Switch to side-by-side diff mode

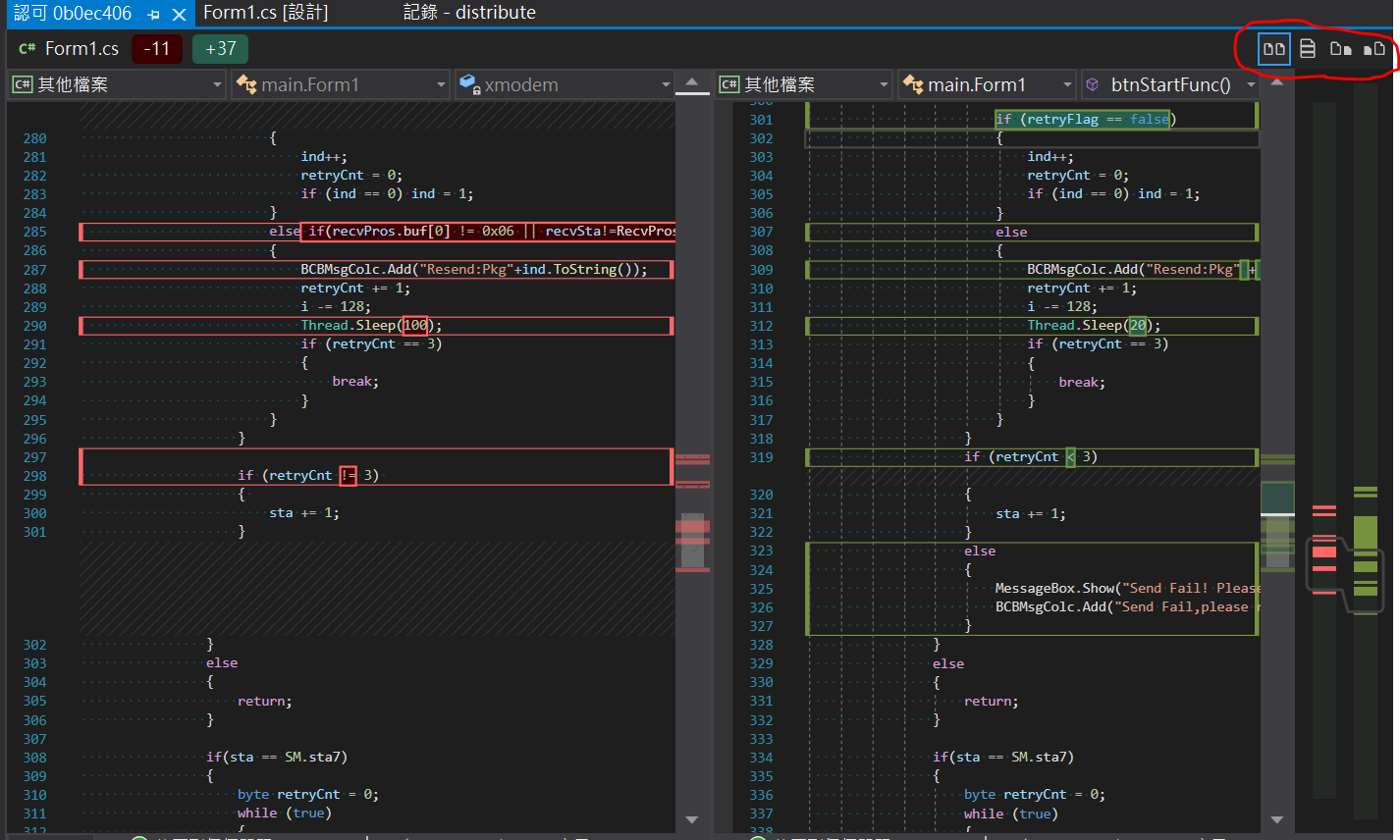tap(1273, 48)
